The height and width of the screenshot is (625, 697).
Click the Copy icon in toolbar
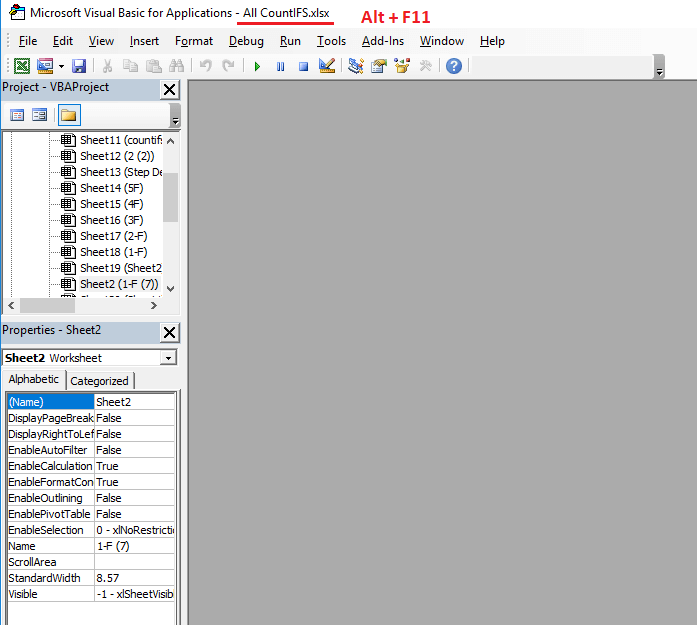(x=130, y=66)
